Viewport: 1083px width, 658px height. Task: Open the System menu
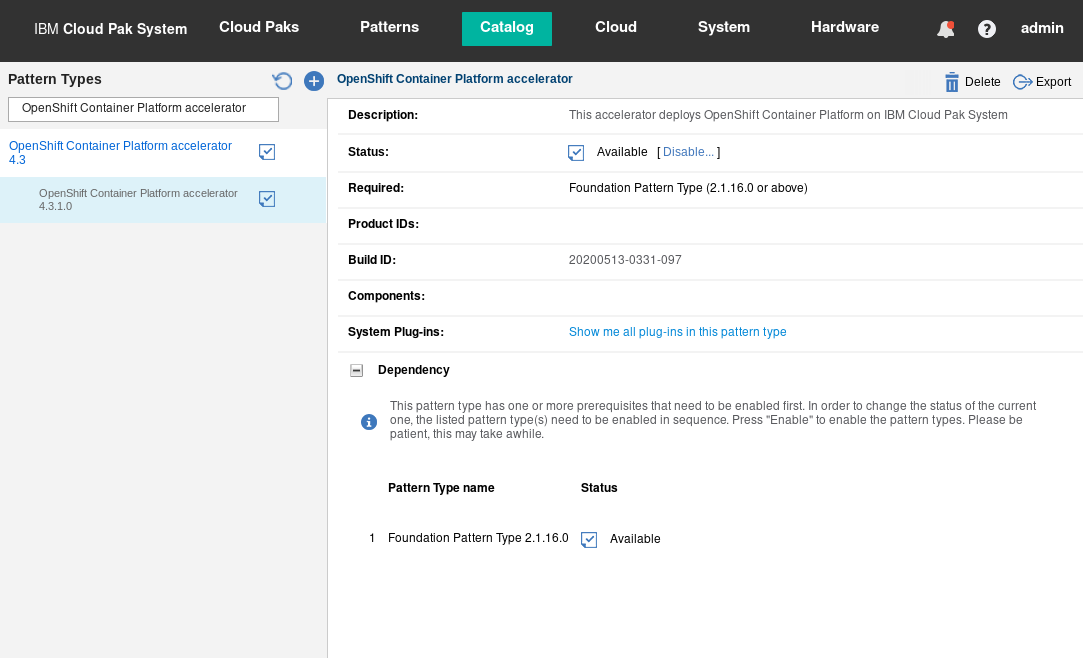pos(724,27)
